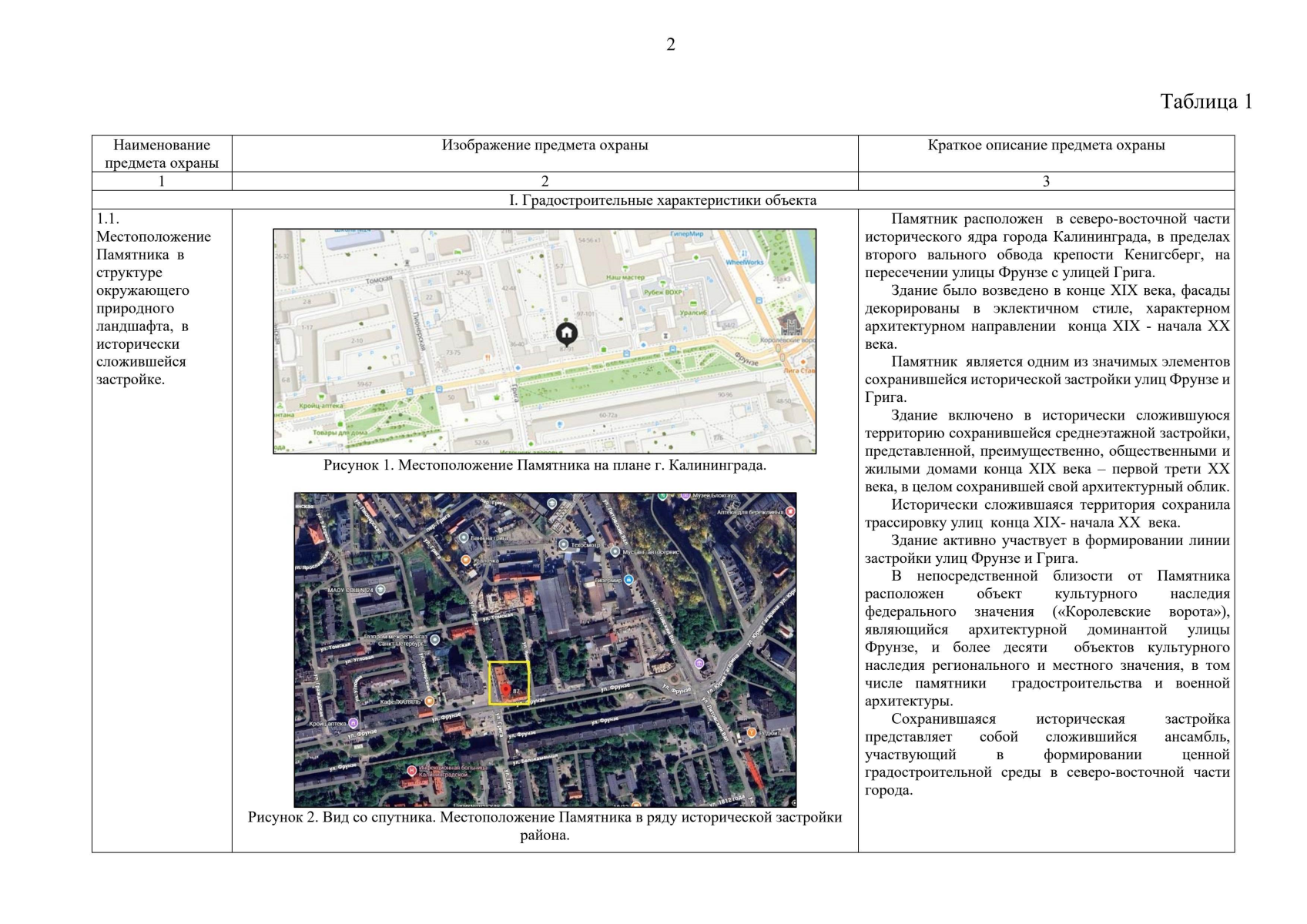The image size is (1307, 924).
Task: Click the 'Томская' street label on the map
Action: coord(379,280)
